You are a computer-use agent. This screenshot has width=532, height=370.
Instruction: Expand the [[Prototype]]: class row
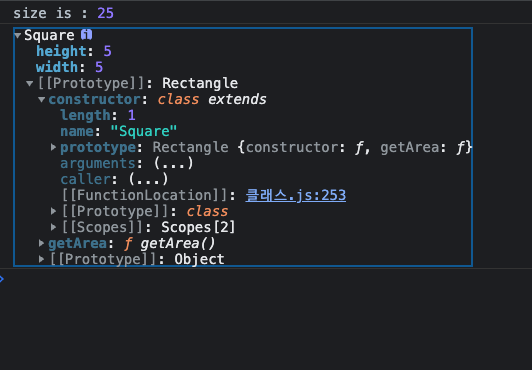(53, 211)
